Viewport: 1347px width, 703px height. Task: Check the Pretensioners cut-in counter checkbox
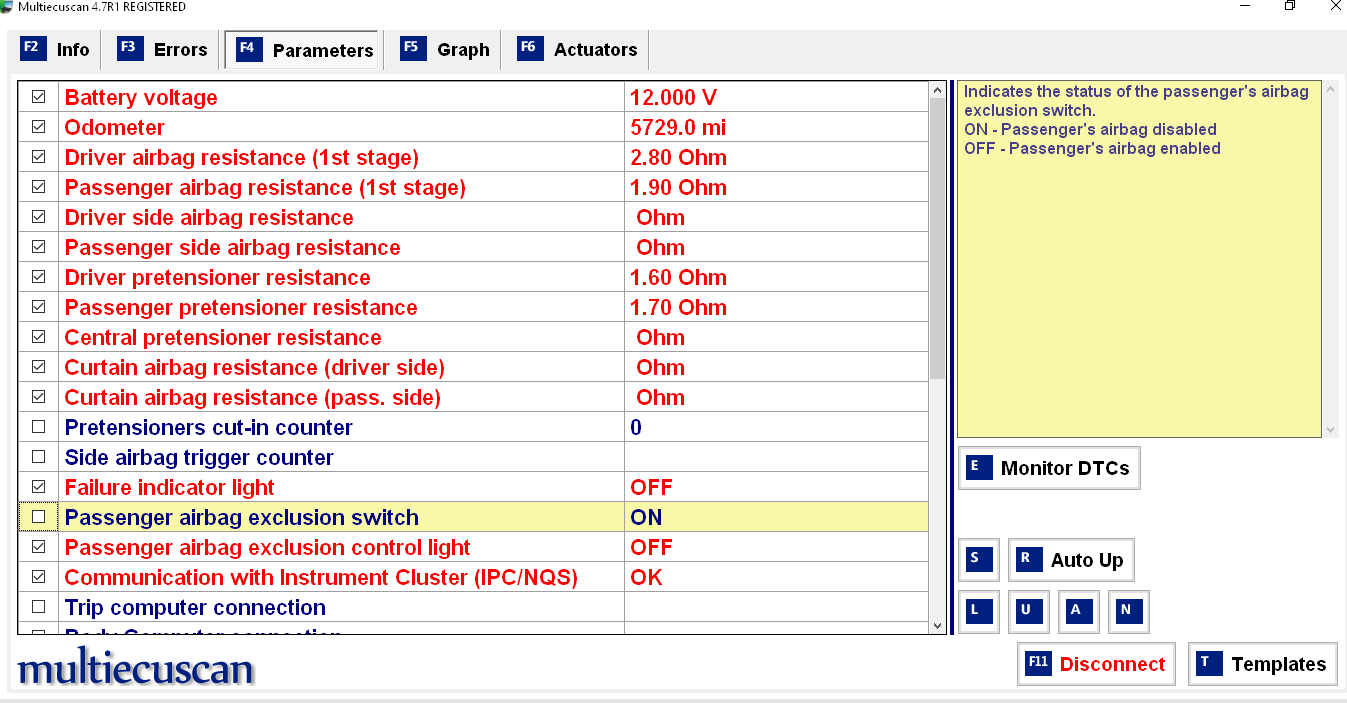[39, 427]
